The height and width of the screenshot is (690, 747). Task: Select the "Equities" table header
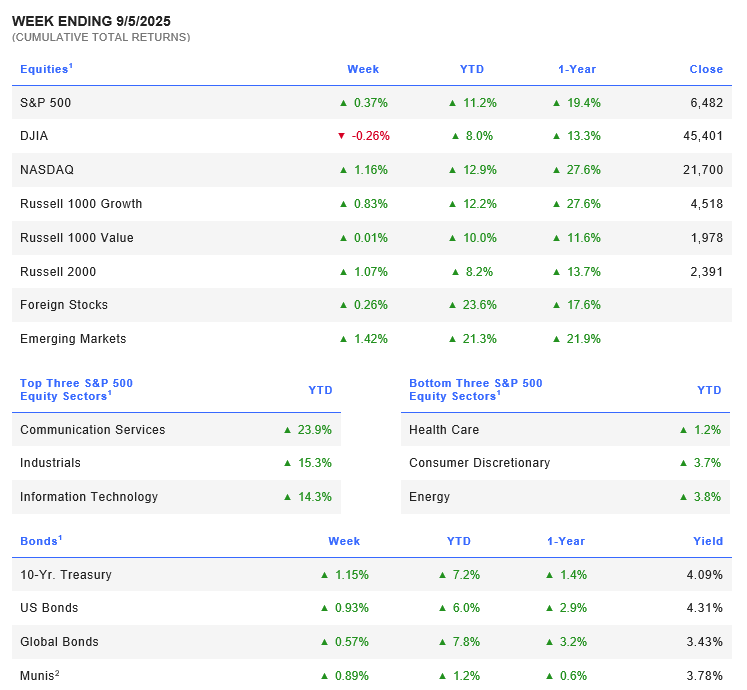(x=46, y=69)
